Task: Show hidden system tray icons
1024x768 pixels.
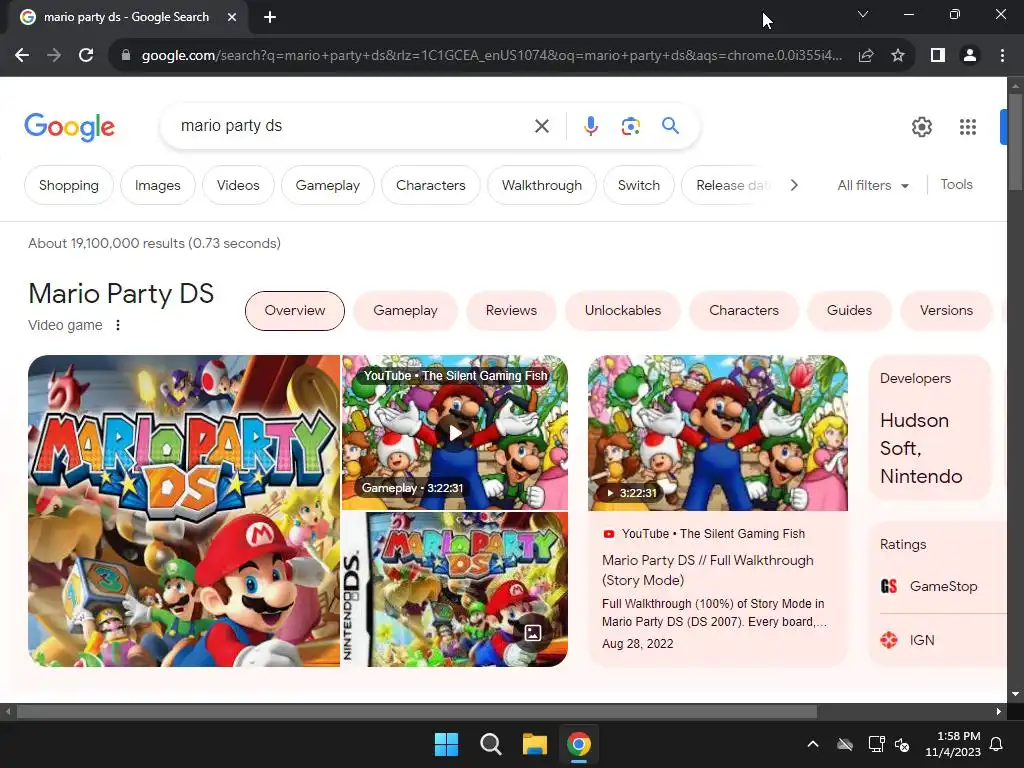Action: (813, 744)
